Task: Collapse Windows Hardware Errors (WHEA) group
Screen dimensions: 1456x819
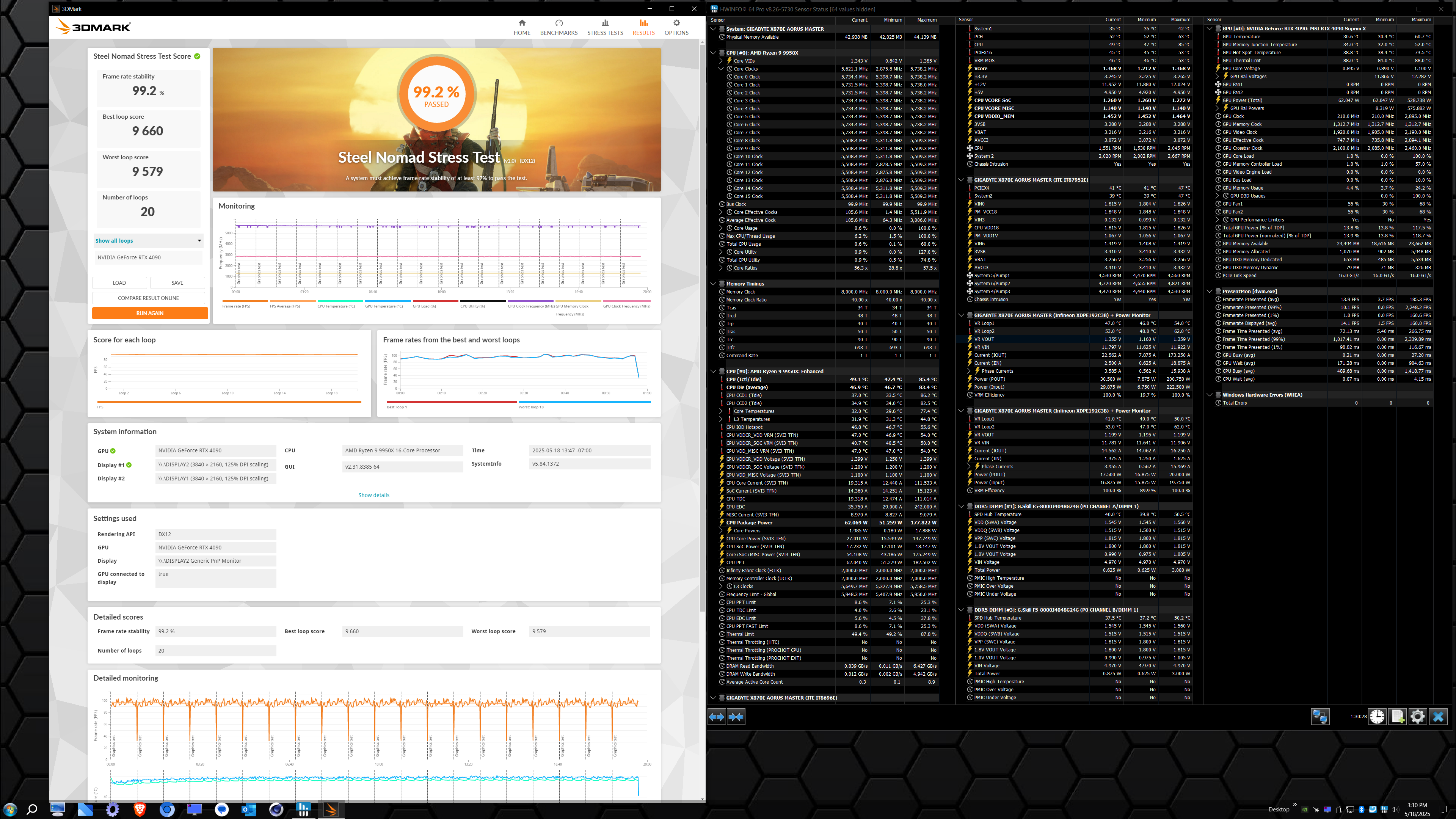Action: 1210,395
